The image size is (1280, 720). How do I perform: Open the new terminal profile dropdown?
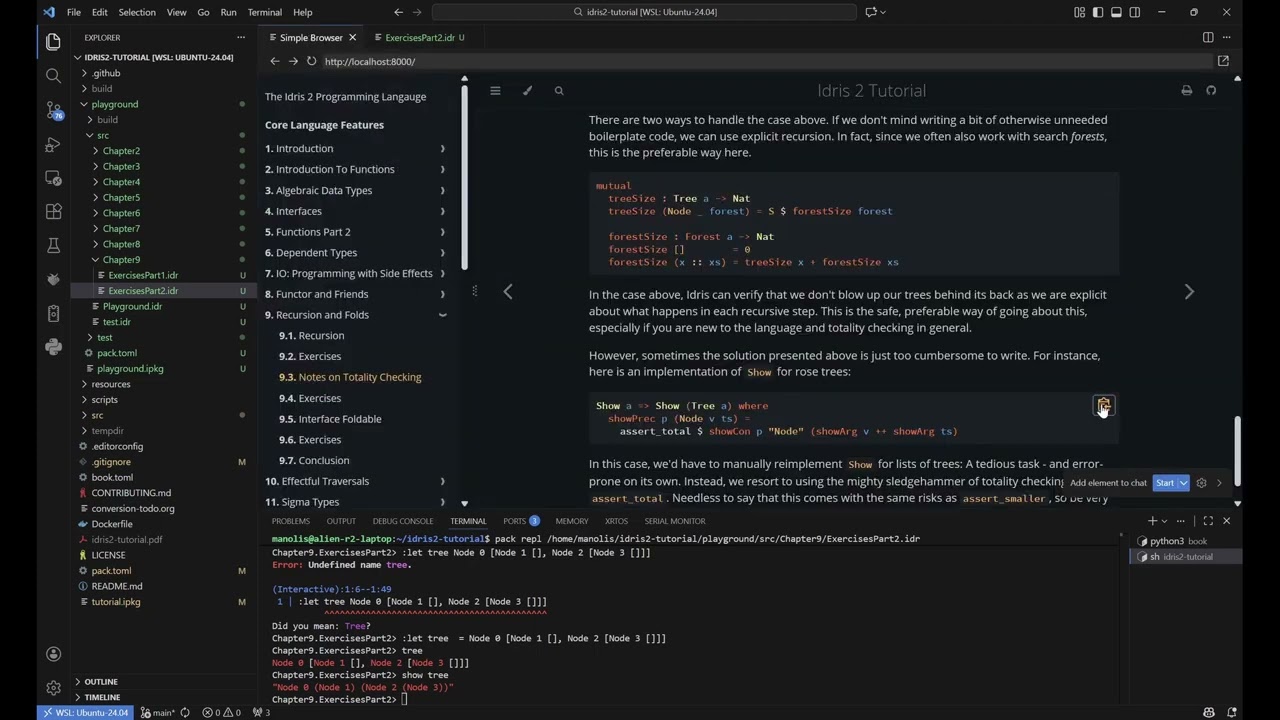tap(1164, 521)
